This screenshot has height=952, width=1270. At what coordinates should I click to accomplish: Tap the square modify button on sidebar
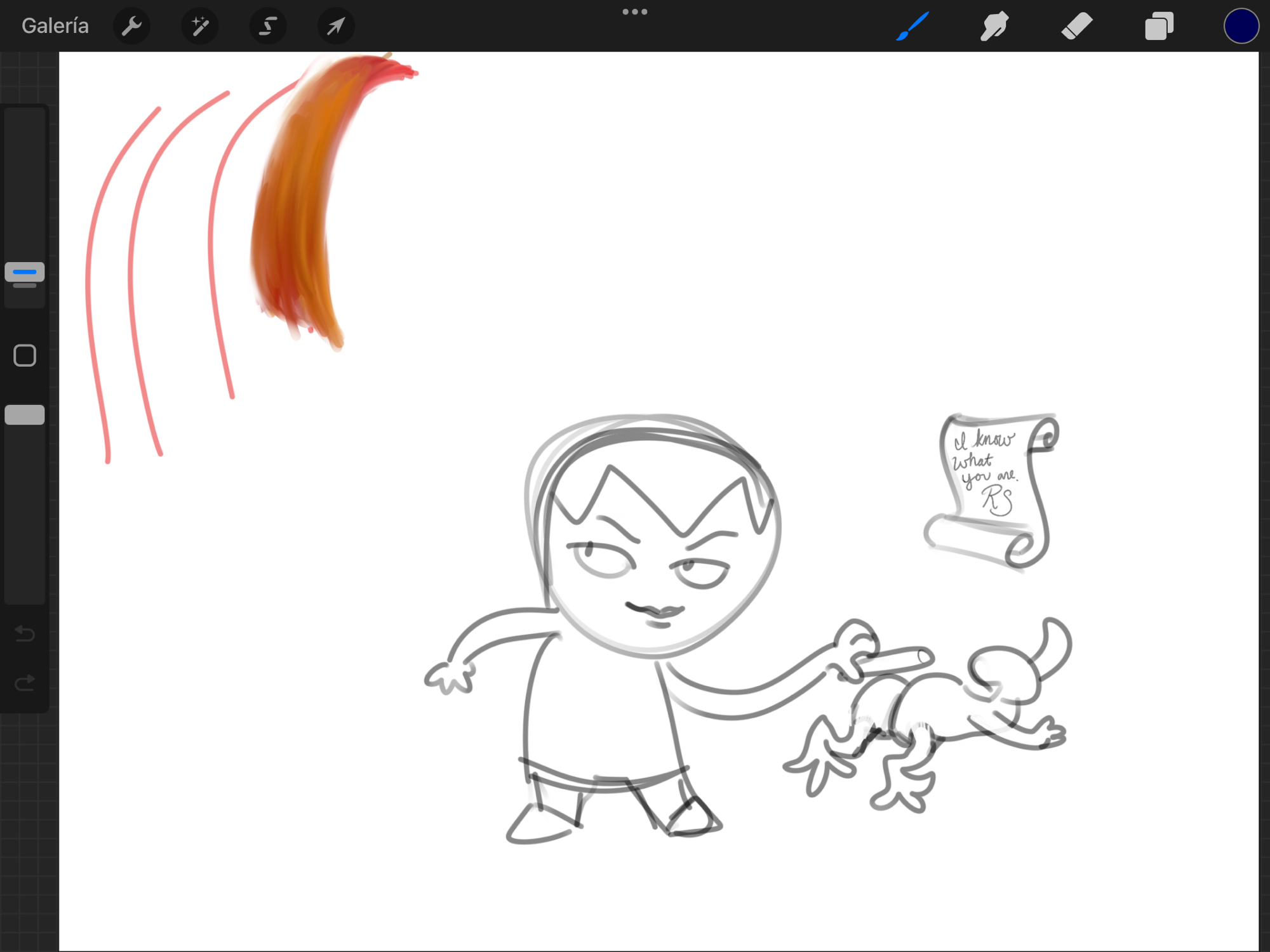coord(25,355)
